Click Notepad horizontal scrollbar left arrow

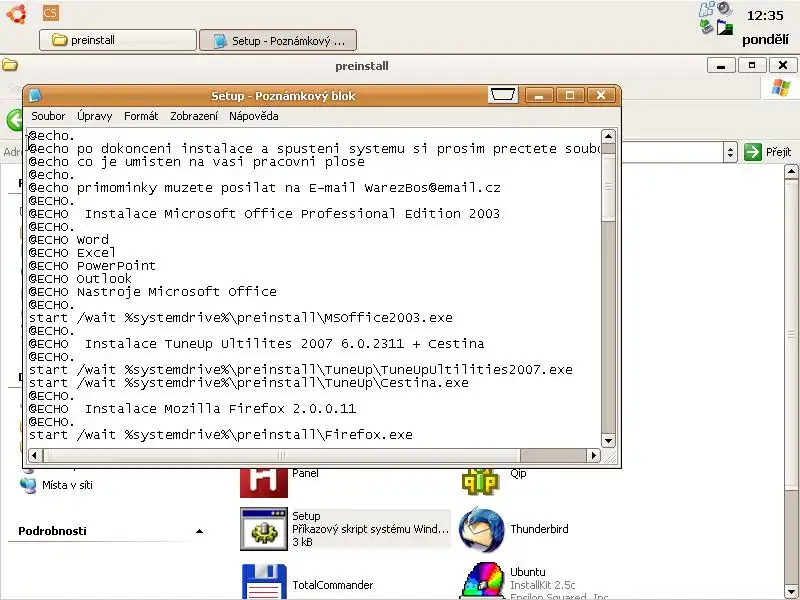pyautogui.click(x=35, y=455)
